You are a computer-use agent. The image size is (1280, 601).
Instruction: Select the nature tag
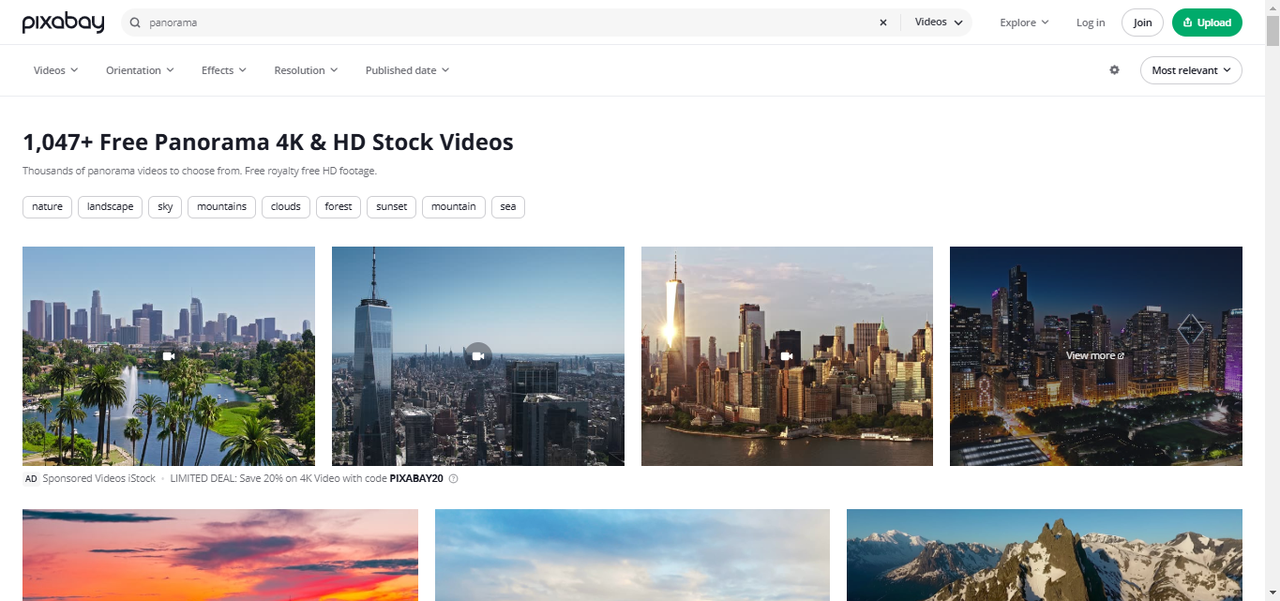click(47, 207)
